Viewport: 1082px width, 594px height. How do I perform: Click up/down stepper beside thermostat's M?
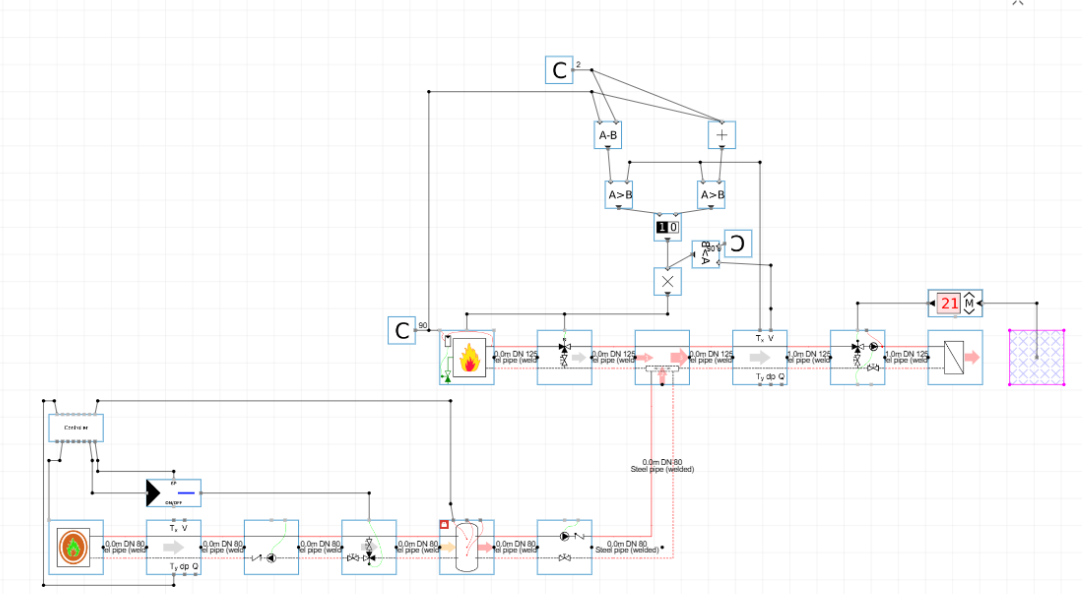tap(970, 303)
